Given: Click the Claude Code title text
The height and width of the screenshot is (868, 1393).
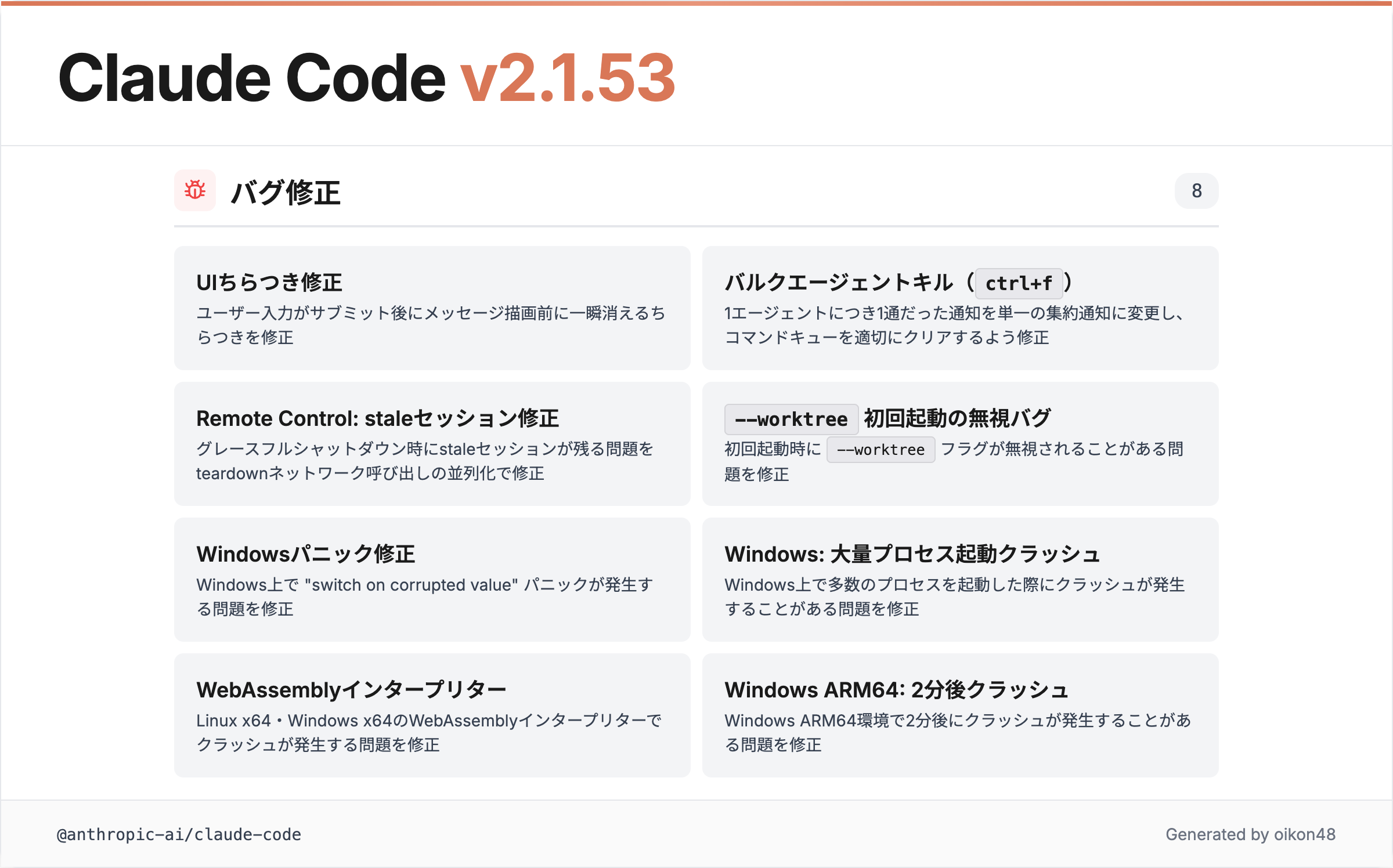Looking at the screenshot, I should (252, 77).
